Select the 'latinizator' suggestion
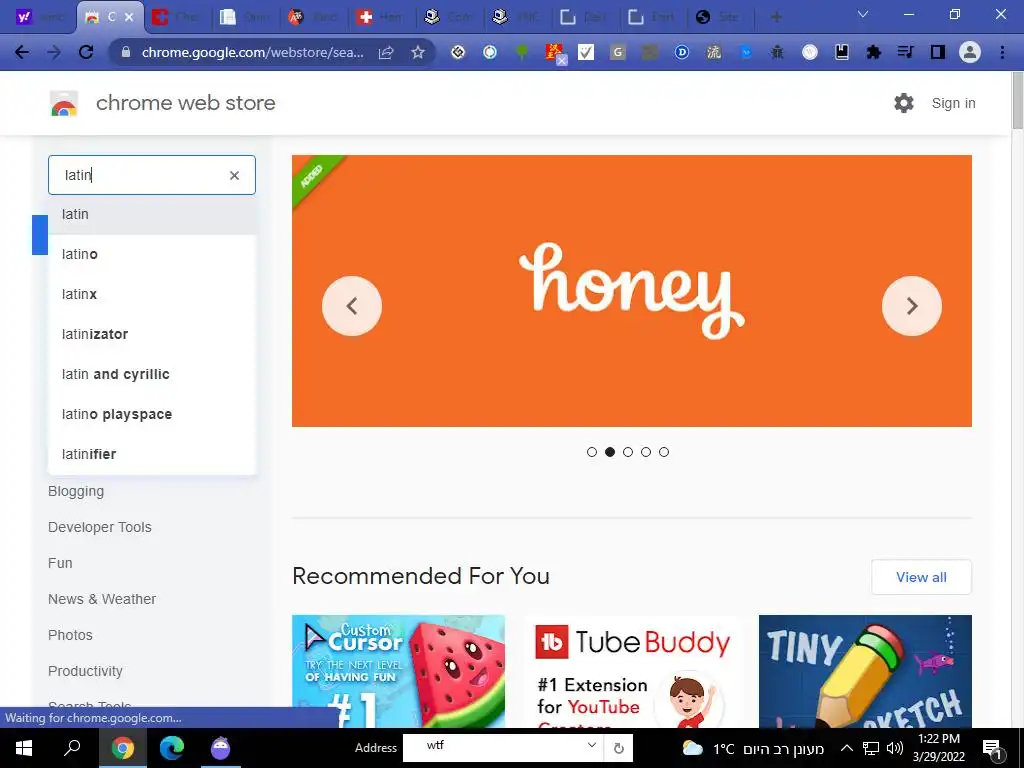Viewport: 1024px width, 768px height. pyautogui.click(x=152, y=334)
